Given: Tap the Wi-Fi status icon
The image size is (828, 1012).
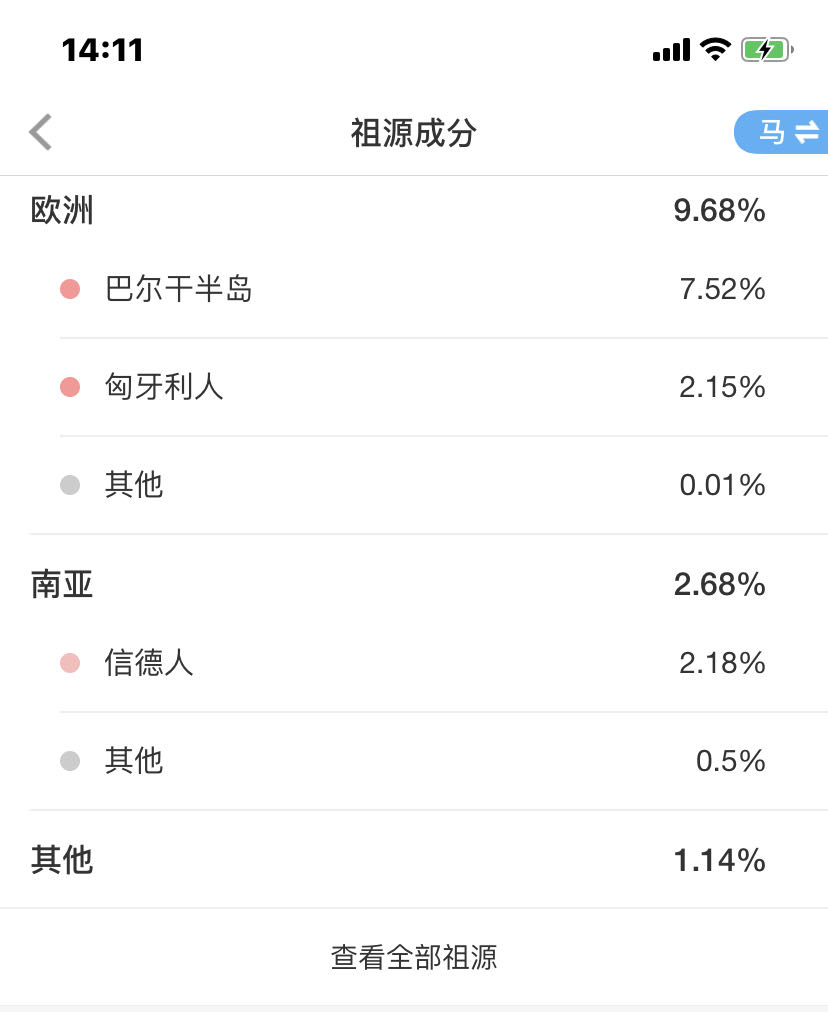Looking at the screenshot, I should pos(715,49).
